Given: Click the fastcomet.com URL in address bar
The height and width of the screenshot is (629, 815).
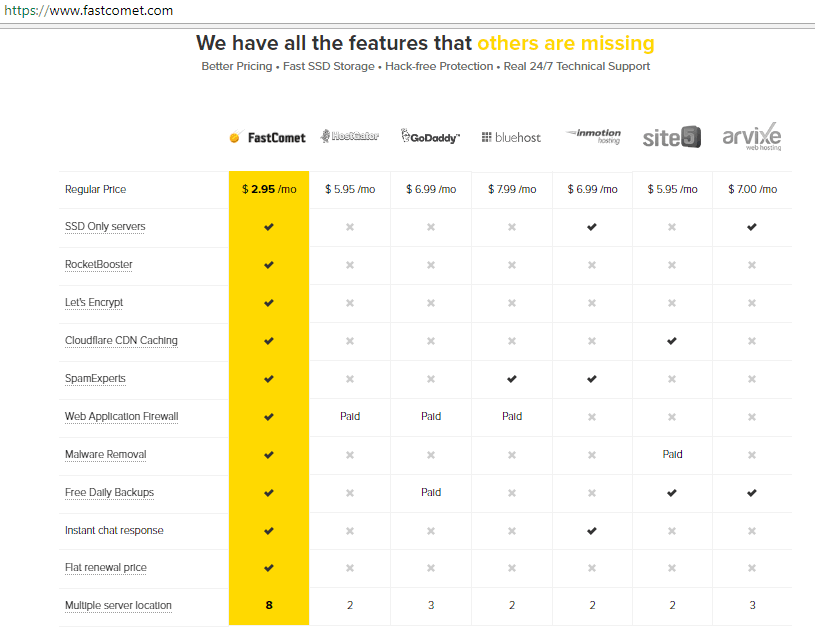Looking at the screenshot, I should coord(88,10).
